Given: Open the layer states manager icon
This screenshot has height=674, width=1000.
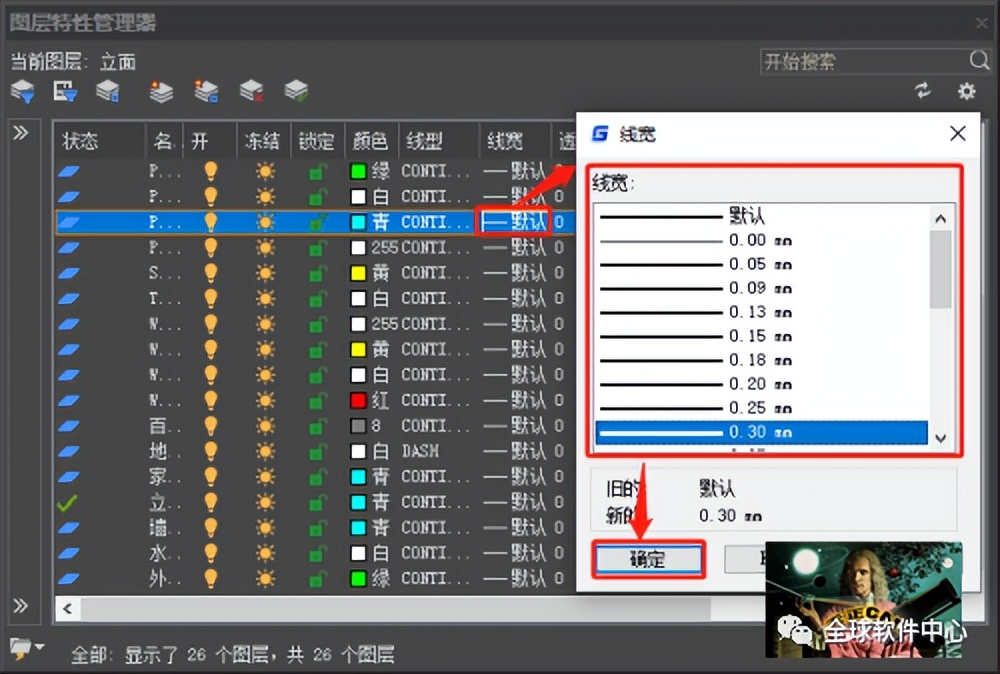Looking at the screenshot, I should [x=108, y=90].
